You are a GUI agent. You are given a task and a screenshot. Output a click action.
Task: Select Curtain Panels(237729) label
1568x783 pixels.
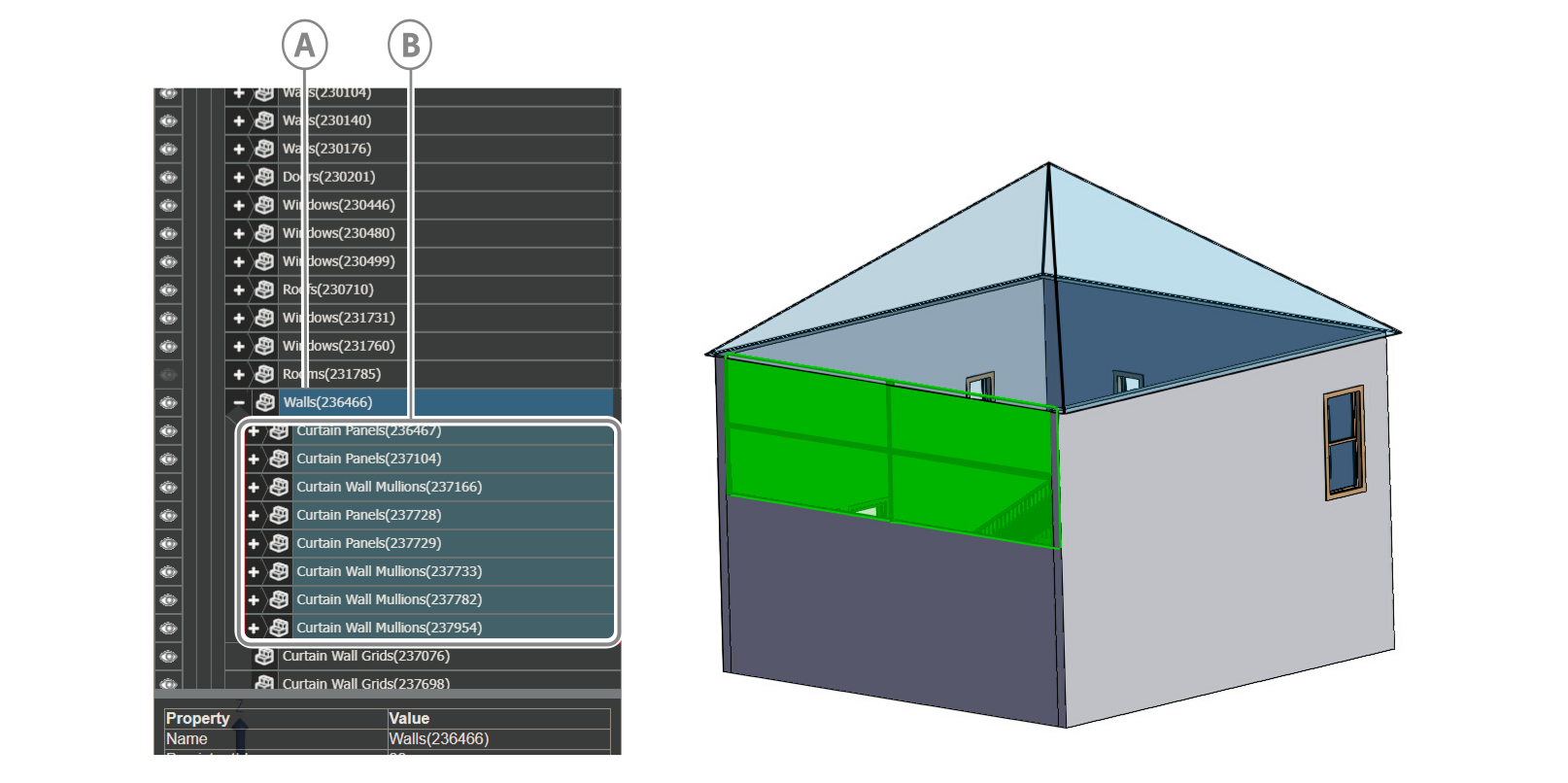coord(368,543)
